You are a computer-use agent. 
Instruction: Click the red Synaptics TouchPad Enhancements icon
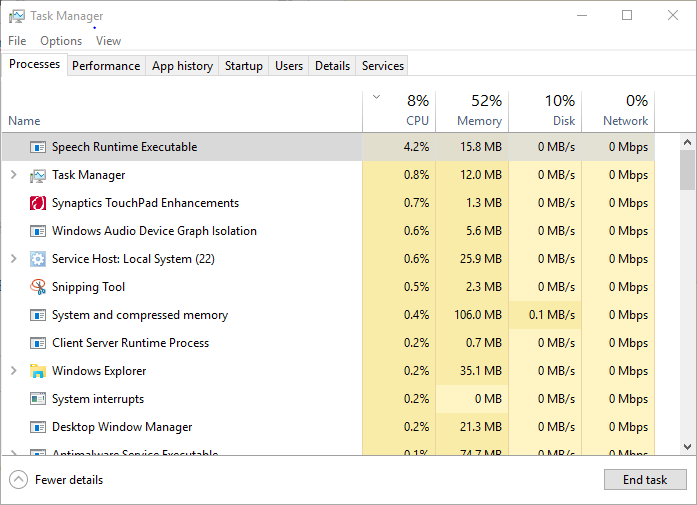[38, 203]
